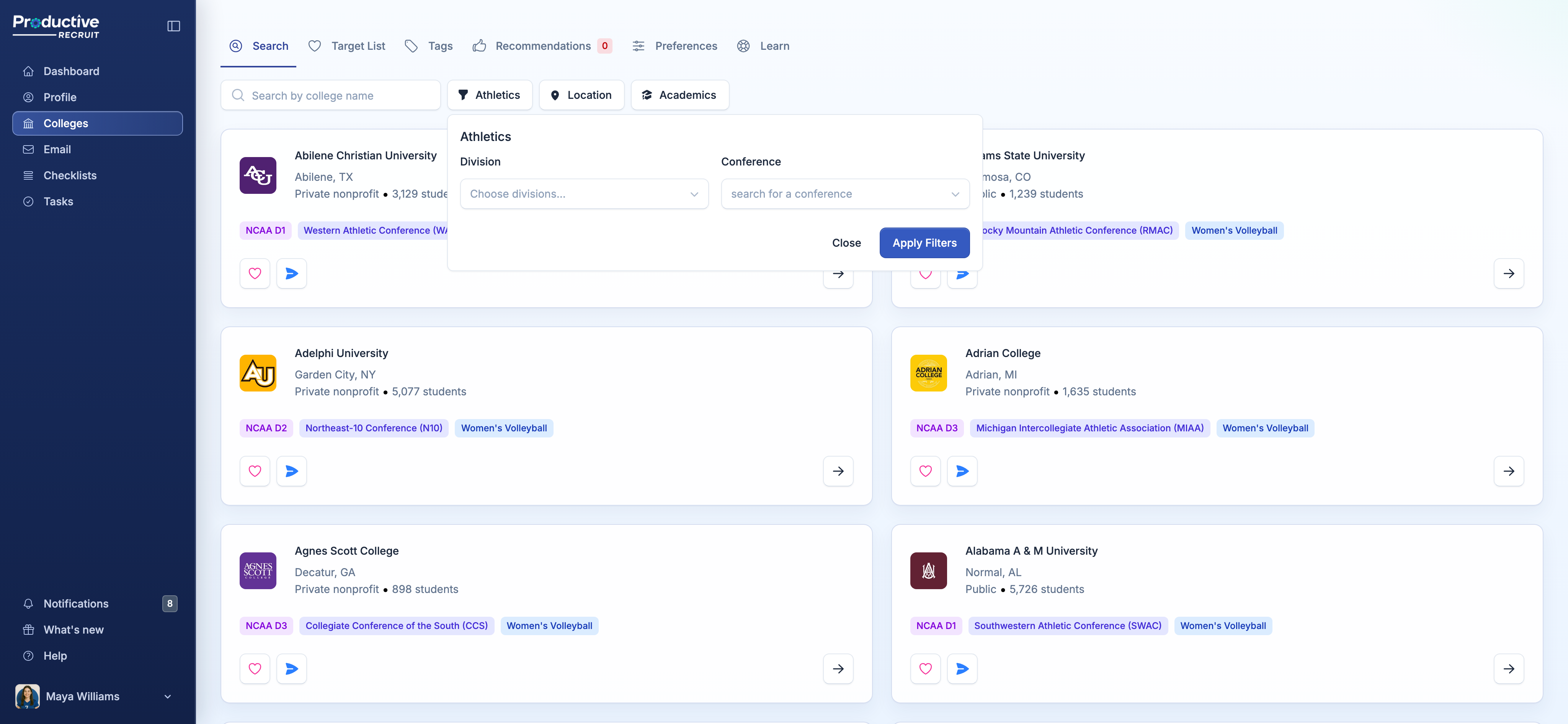The height and width of the screenshot is (724, 1568).
Task: Send email to Alabama A & M University
Action: click(x=962, y=668)
